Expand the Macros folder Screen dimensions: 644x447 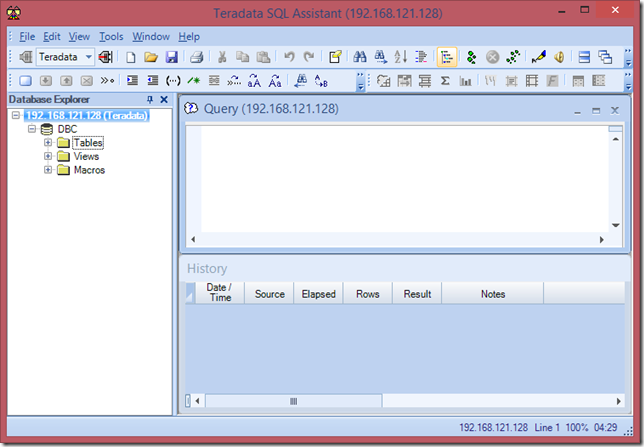48,170
